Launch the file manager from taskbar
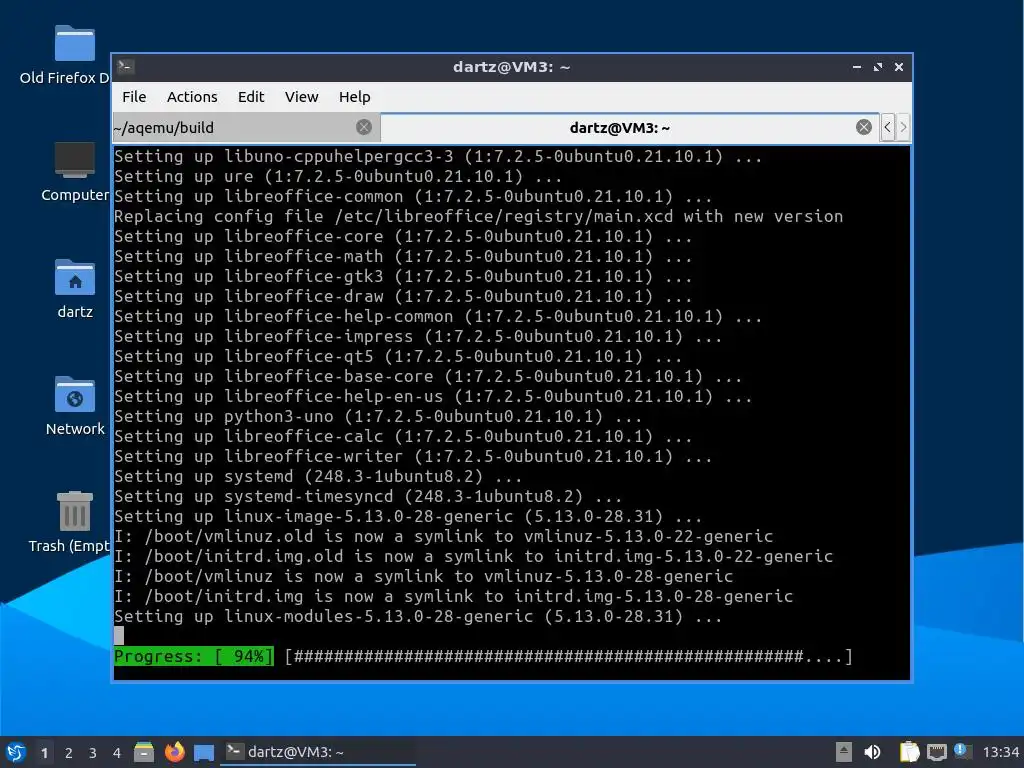 pos(144,752)
